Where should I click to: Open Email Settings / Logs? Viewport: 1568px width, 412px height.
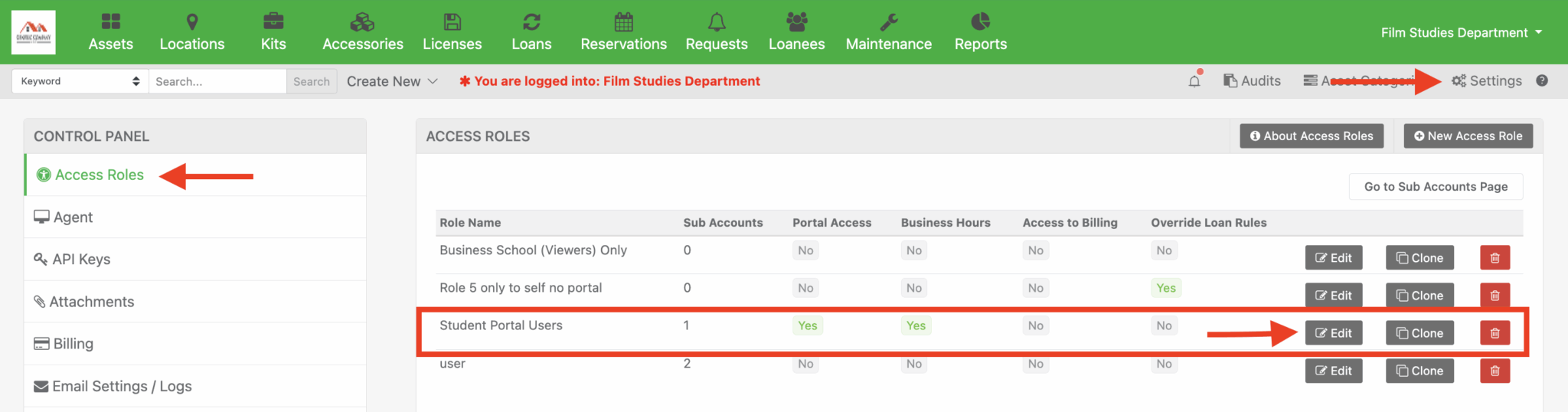coord(122,387)
